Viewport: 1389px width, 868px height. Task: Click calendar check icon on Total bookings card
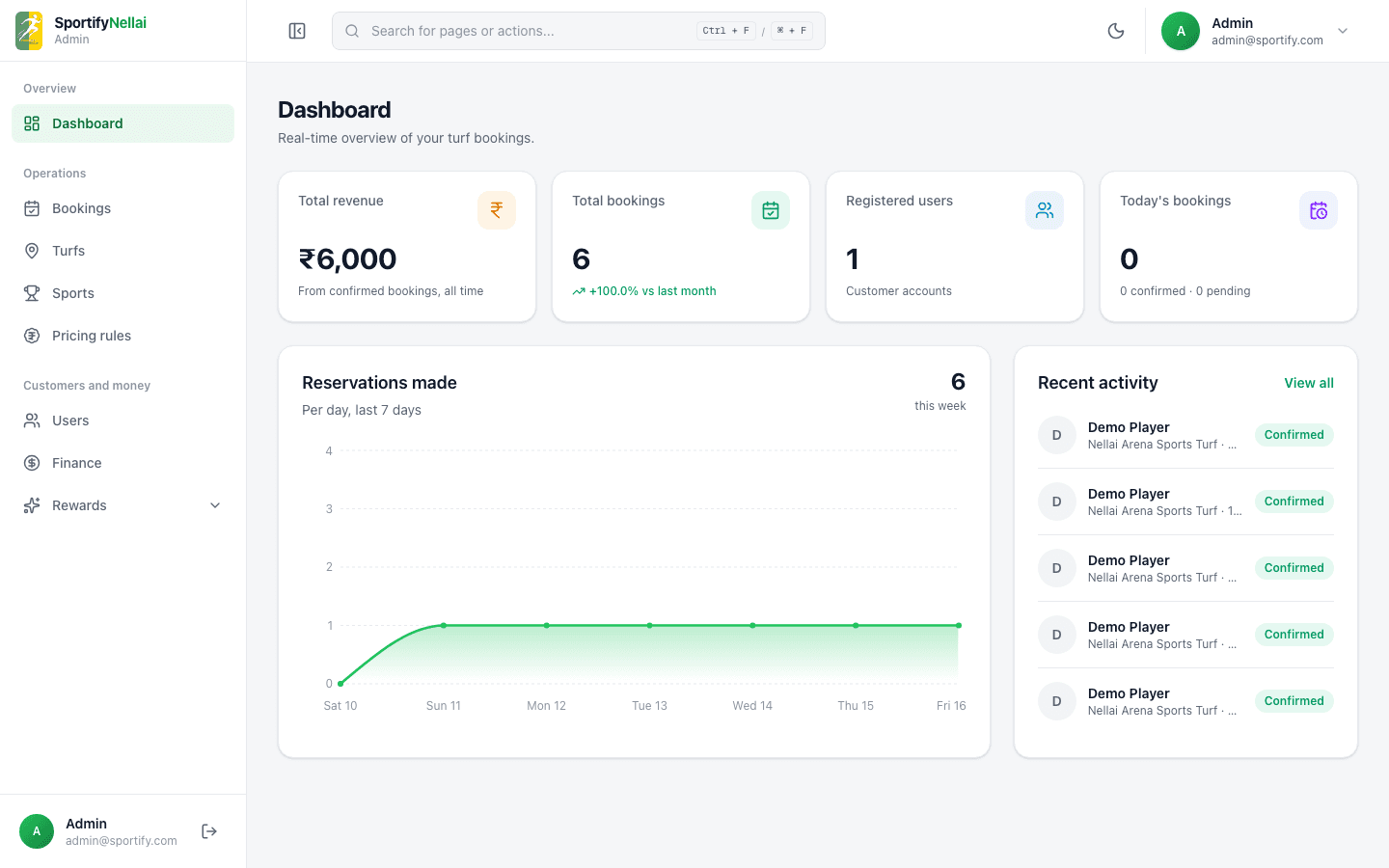[771, 210]
